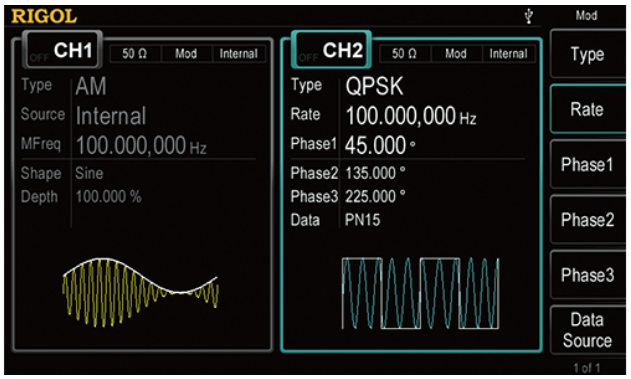
Task: Click the CH2 Phase1 label
Action: [x=313, y=144]
